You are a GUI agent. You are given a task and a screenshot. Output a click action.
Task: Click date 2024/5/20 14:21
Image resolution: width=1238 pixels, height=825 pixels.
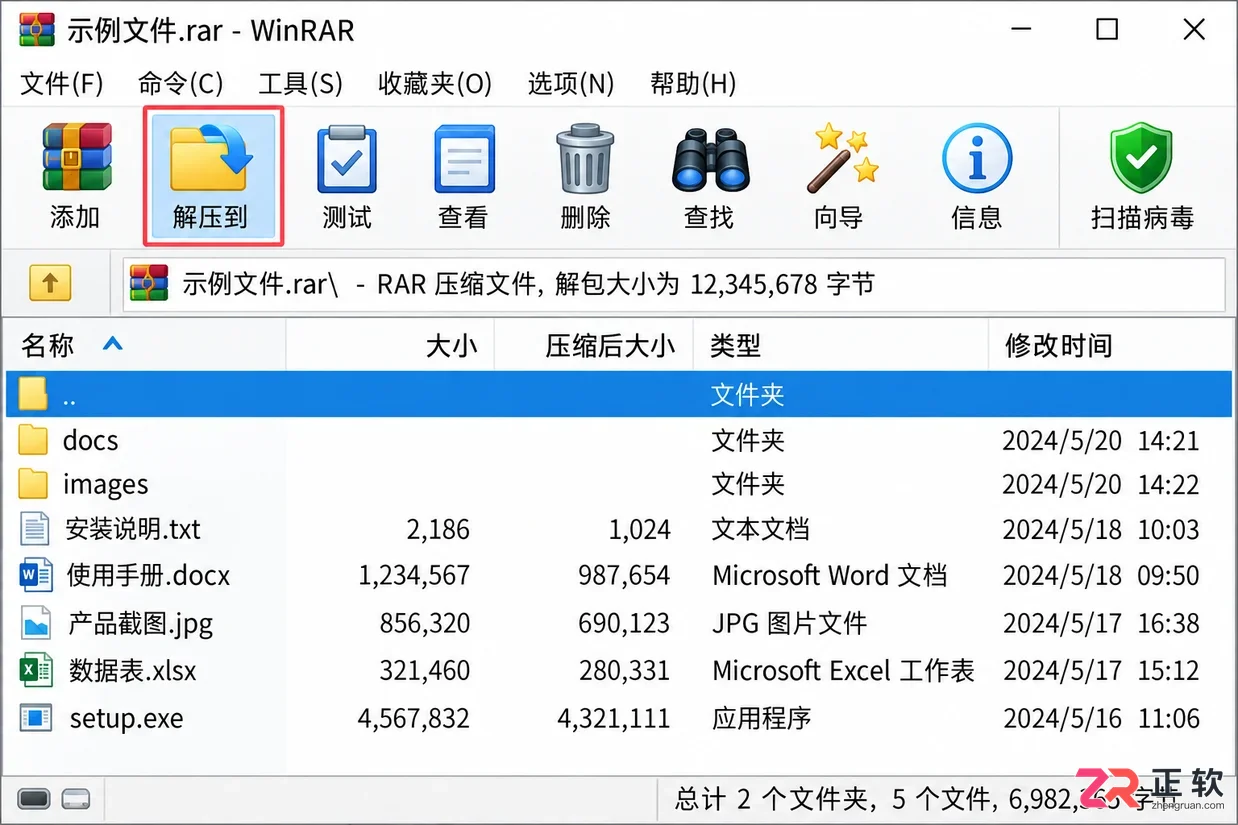tap(1101, 440)
